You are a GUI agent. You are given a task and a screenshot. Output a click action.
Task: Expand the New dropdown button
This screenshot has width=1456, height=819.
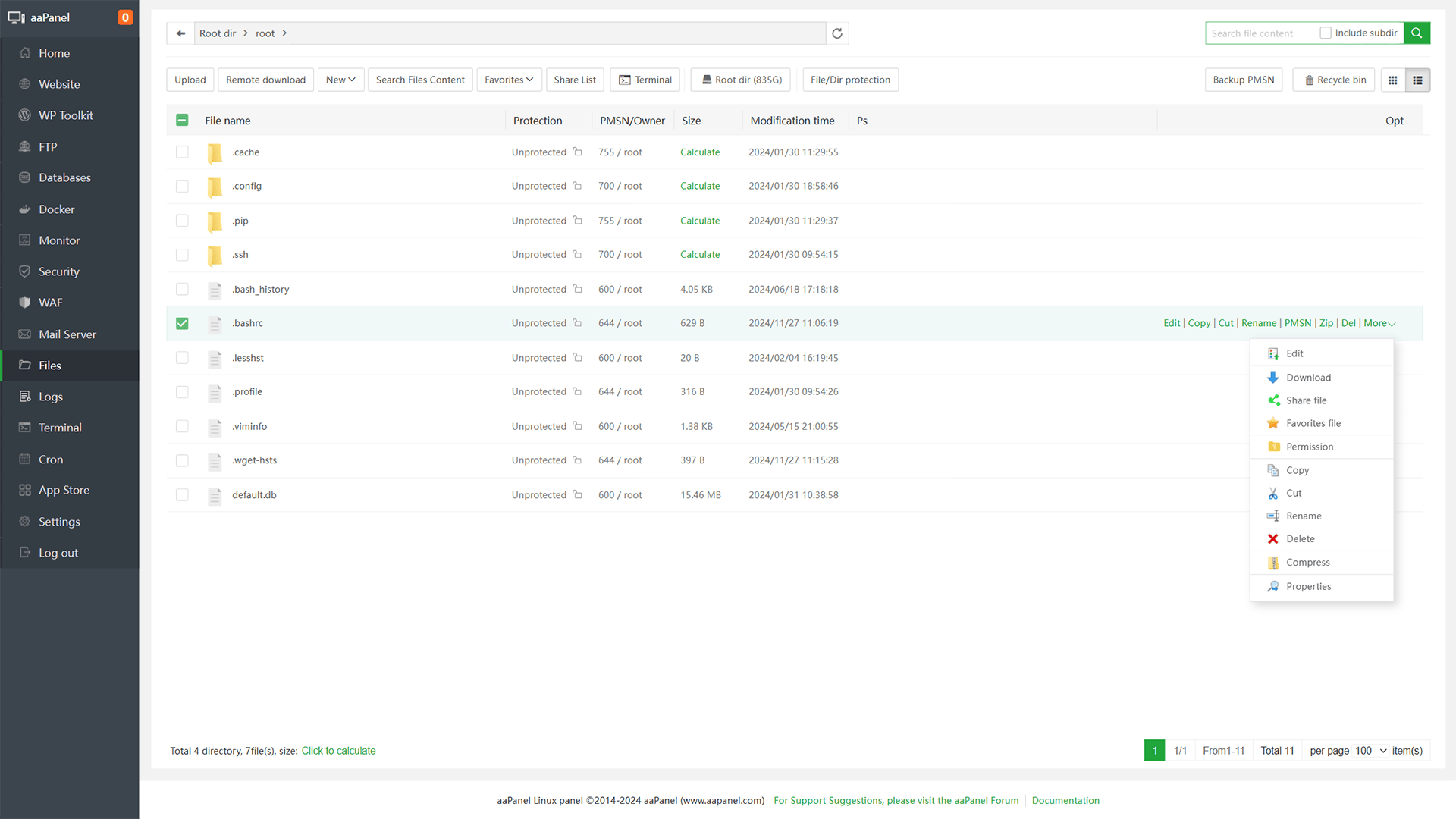tap(340, 80)
